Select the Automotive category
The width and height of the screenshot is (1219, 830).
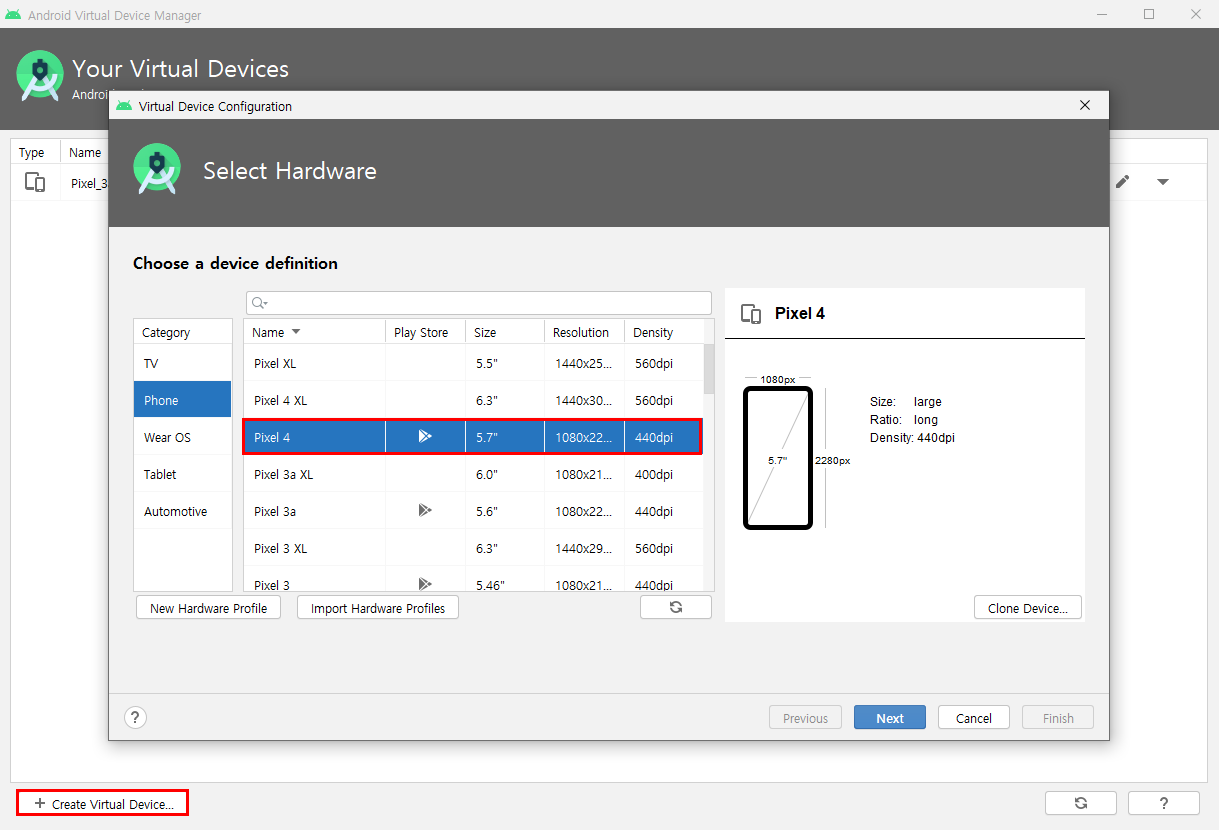182,511
